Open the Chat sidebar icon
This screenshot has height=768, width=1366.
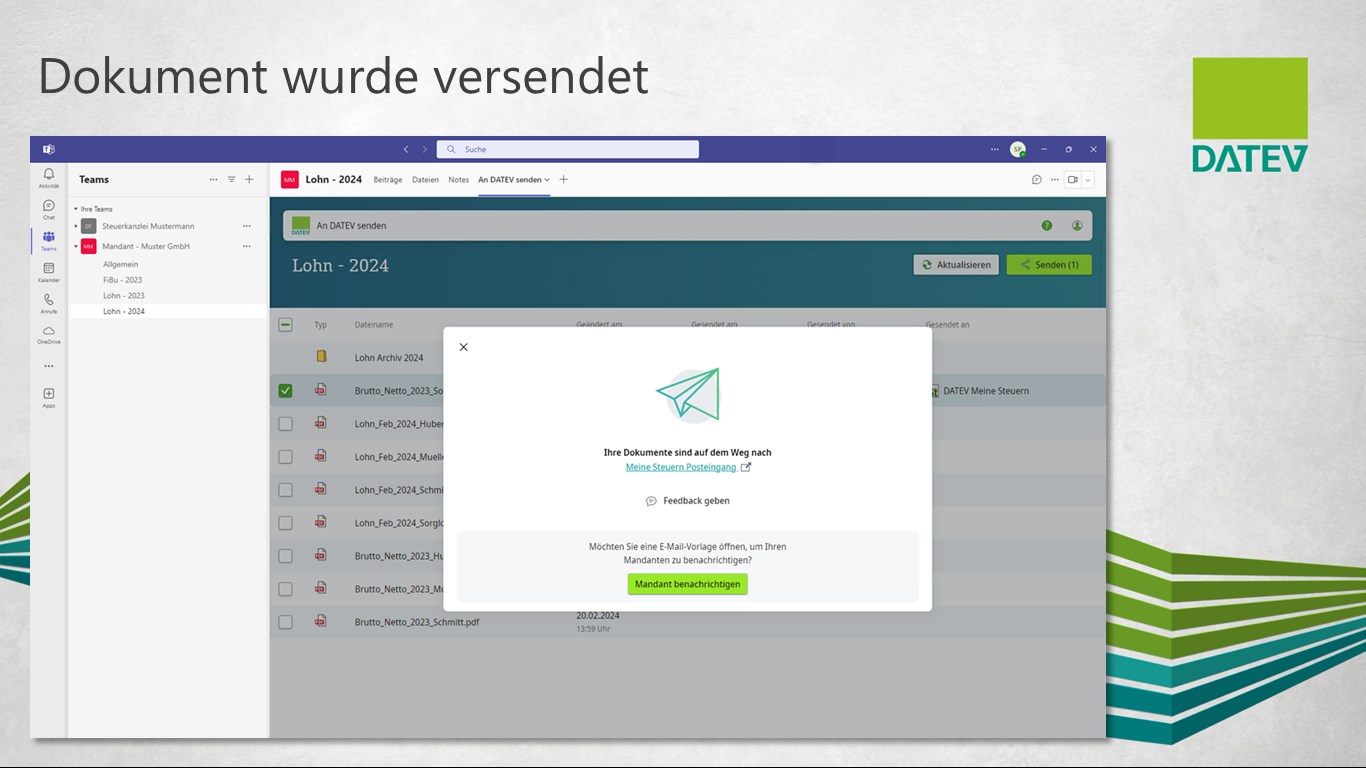coord(49,206)
